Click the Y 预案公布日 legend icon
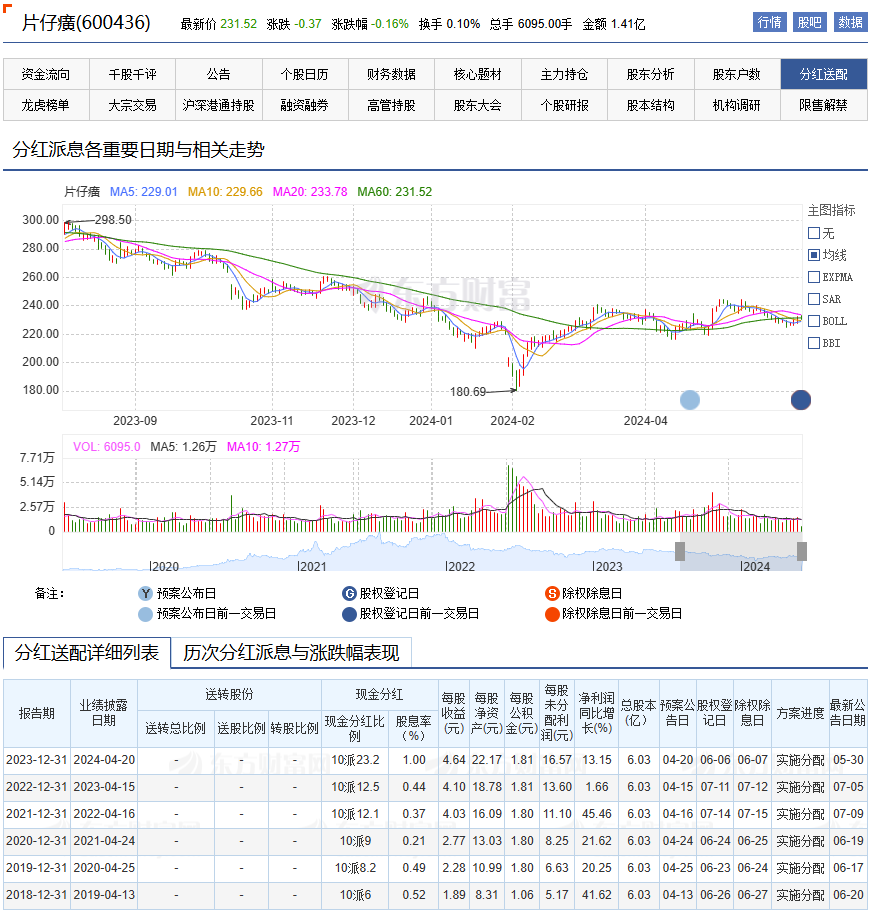 (145, 593)
